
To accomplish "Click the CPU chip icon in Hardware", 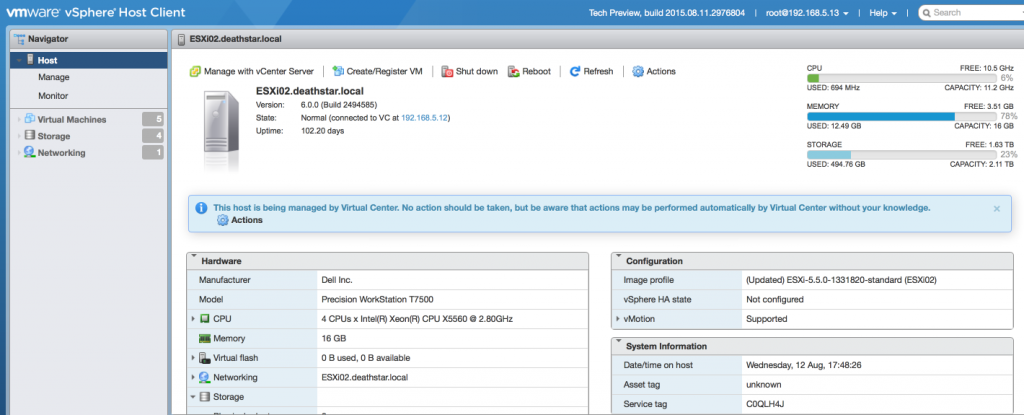I will point(204,319).
